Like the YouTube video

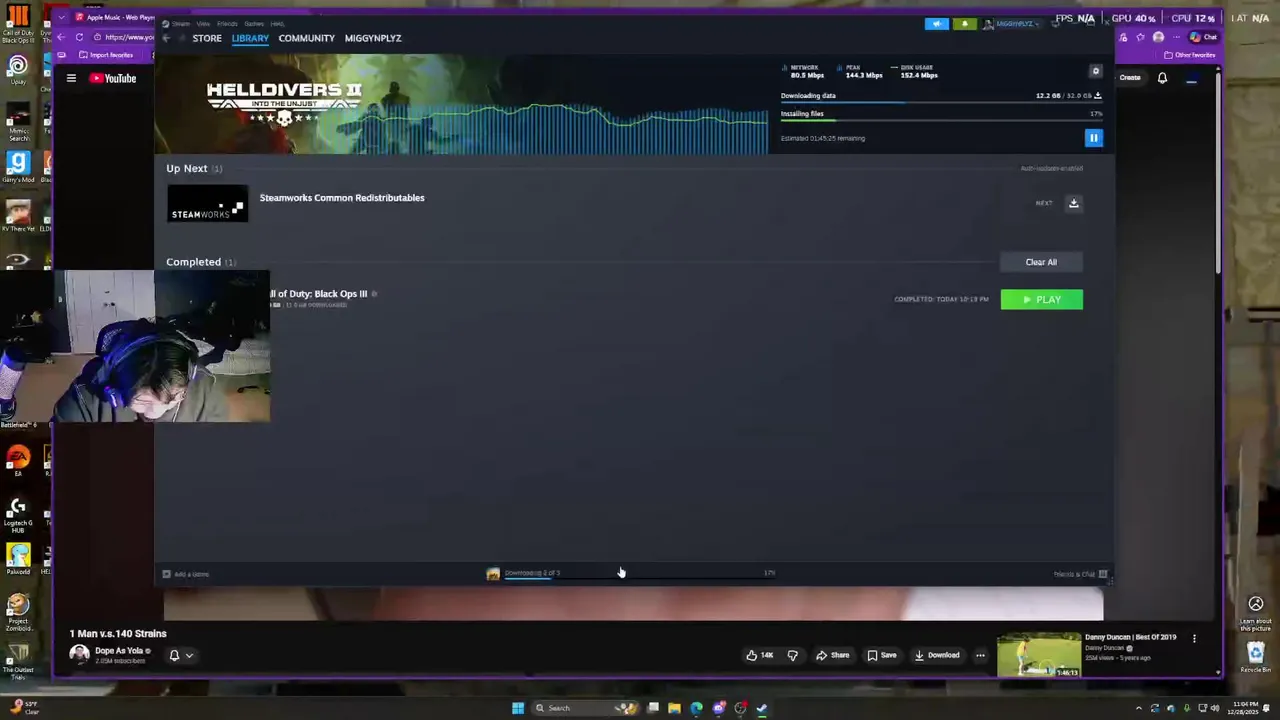(x=760, y=655)
